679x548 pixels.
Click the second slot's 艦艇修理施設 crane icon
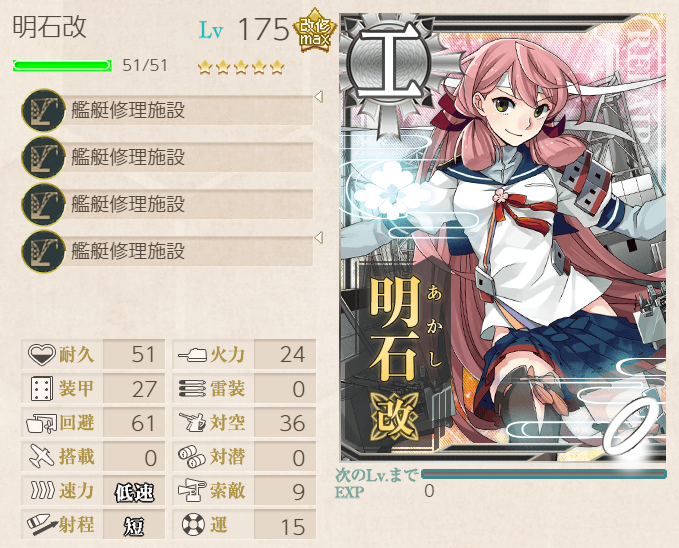point(42,157)
